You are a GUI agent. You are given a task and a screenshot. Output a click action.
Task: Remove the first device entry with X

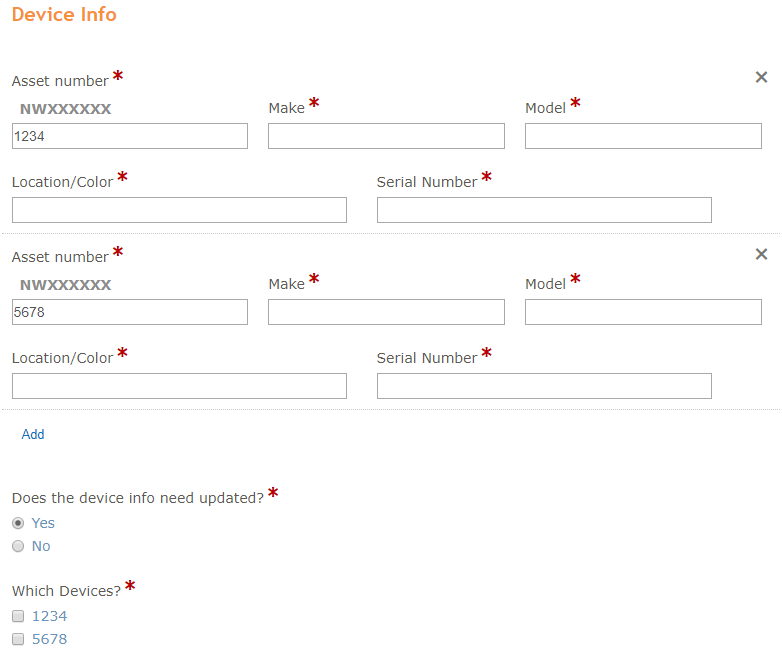pyautogui.click(x=761, y=77)
